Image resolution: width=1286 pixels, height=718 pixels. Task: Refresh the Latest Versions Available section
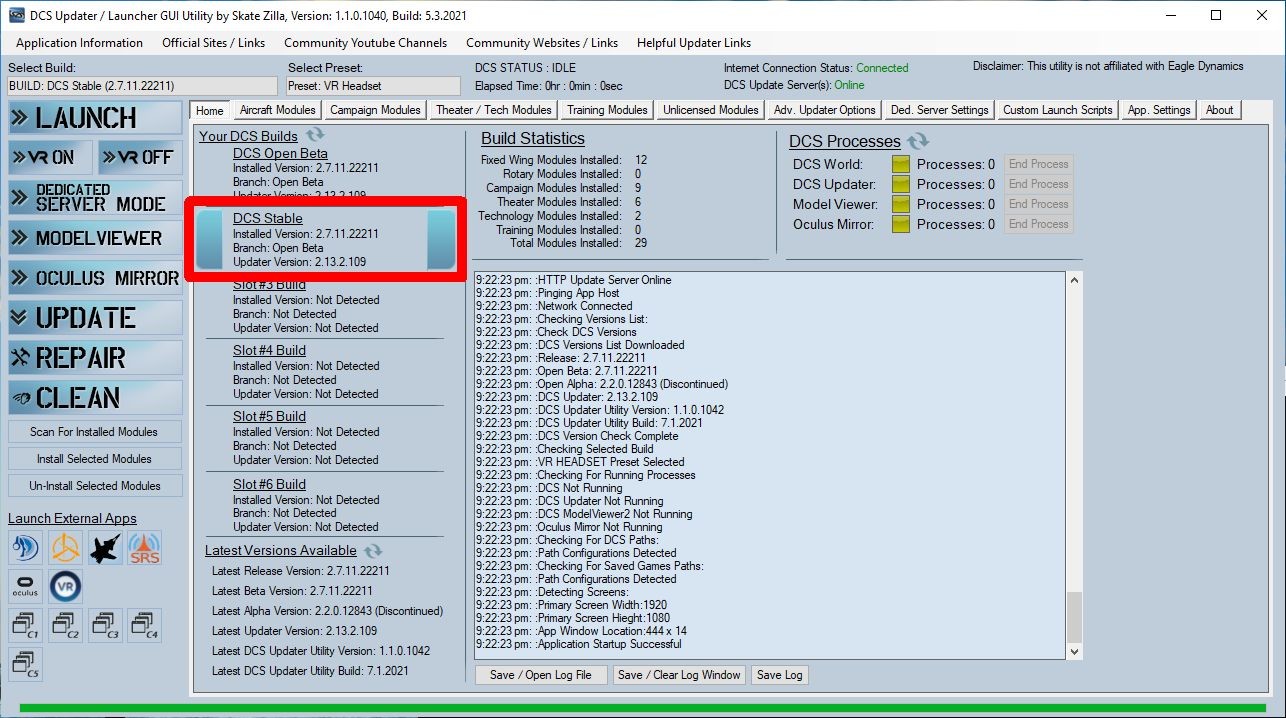373,551
